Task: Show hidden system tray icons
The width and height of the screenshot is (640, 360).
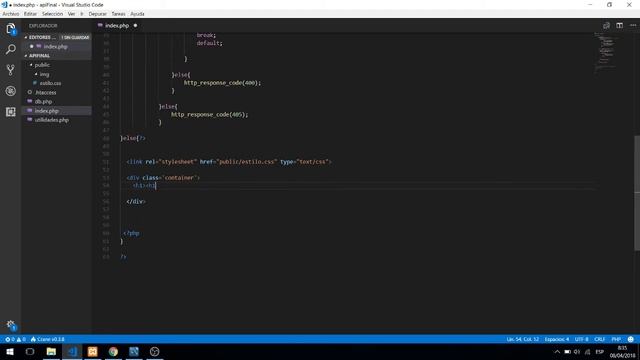Action: (x=557, y=352)
